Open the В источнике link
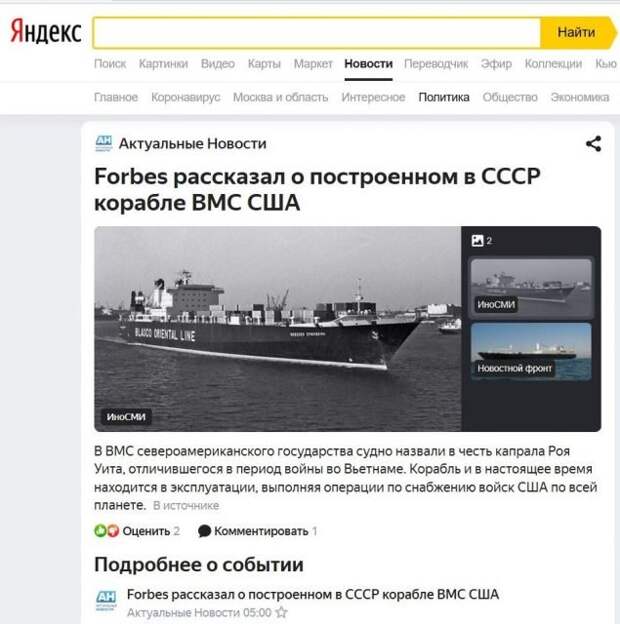This screenshot has width=620, height=624. tap(186, 505)
